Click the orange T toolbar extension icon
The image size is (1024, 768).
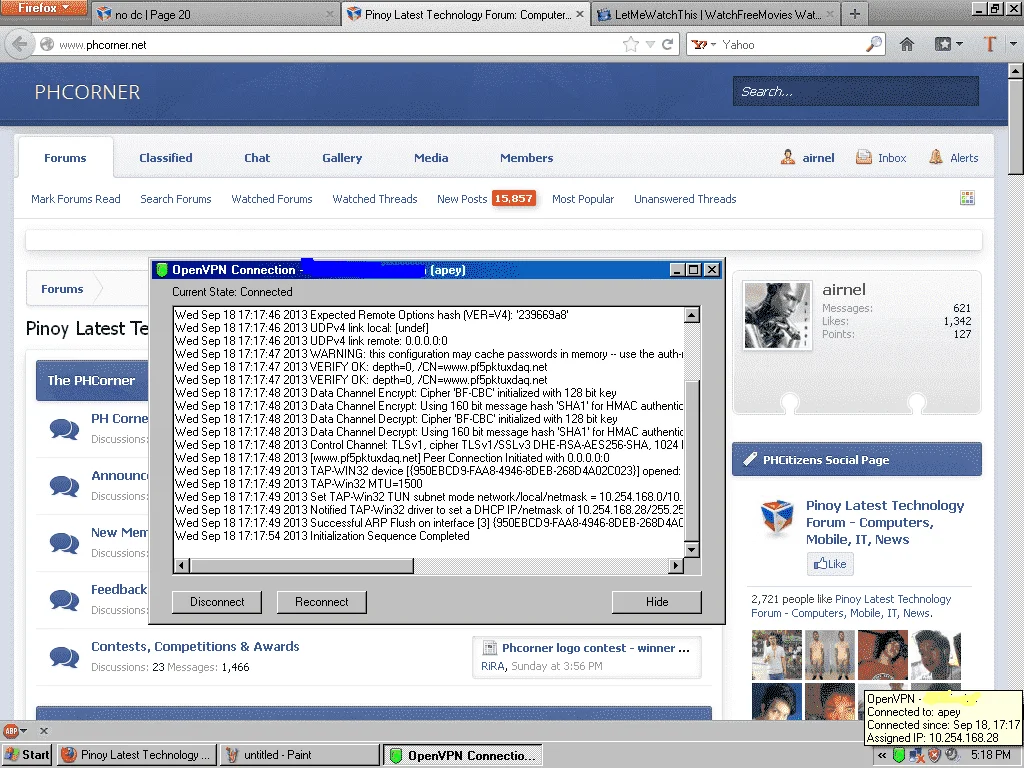990,44
